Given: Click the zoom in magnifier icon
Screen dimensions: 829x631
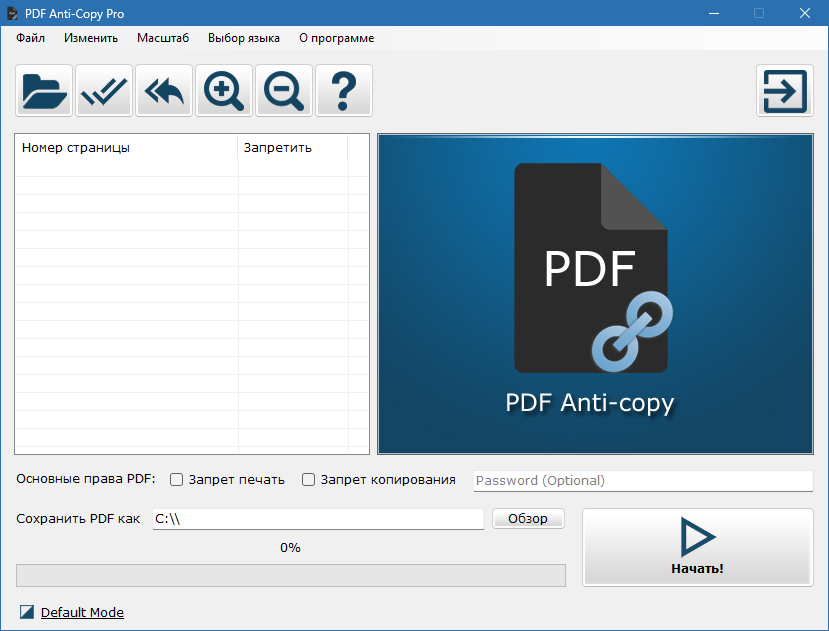Looking at the screenshot, I should click(224, 92).
